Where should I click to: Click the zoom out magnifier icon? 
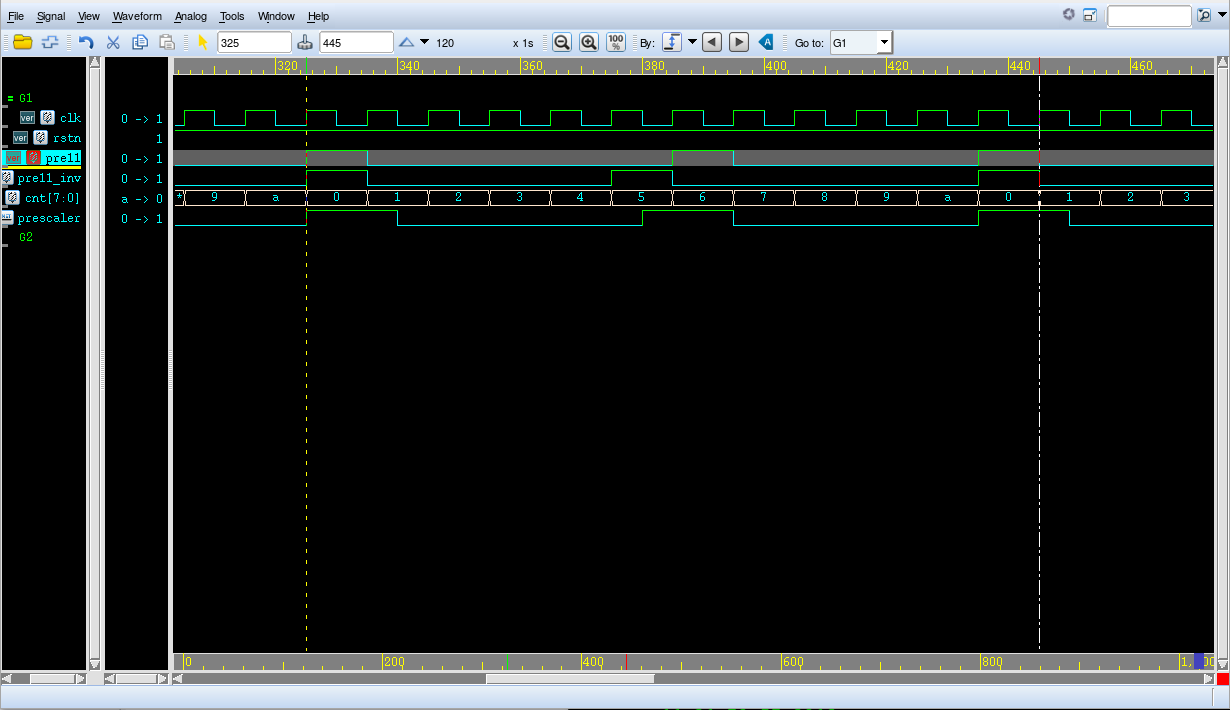coord(561,42)
